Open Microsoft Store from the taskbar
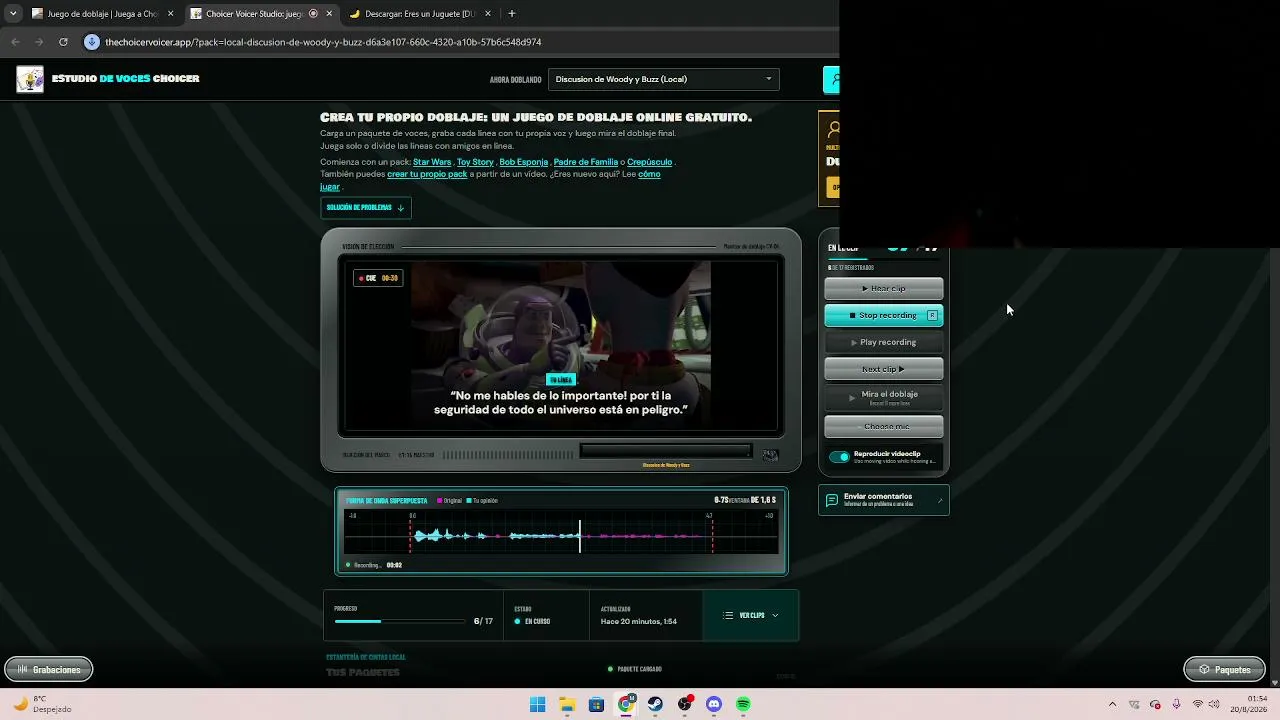Image resolution: width=1280 pixels, height=720 pixels. (x=596, y=705)
